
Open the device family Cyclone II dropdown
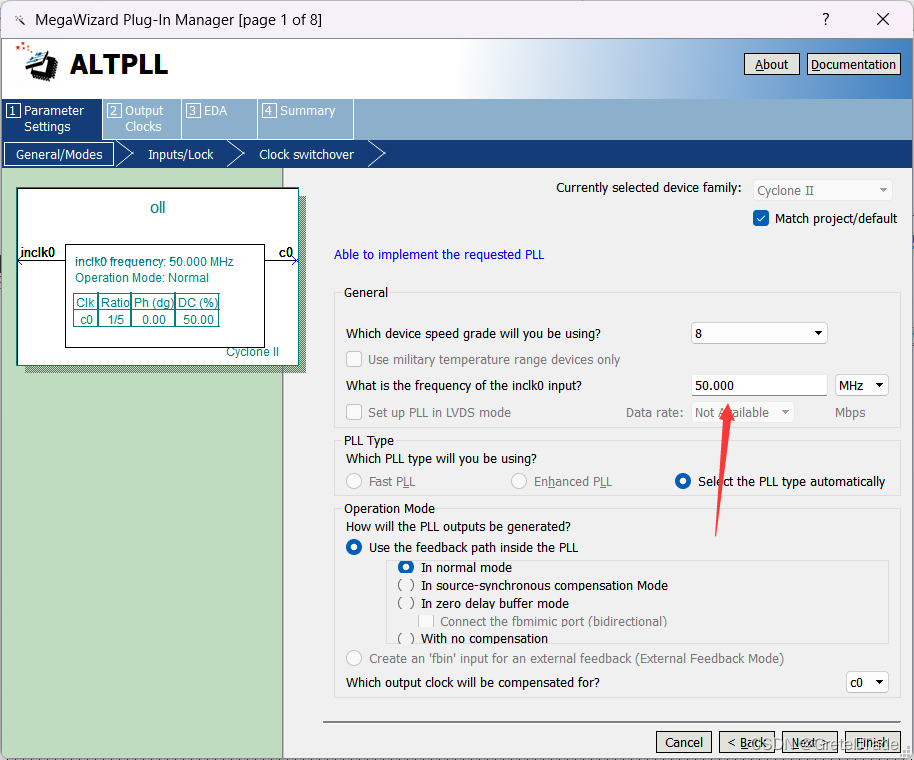(822, 191)
